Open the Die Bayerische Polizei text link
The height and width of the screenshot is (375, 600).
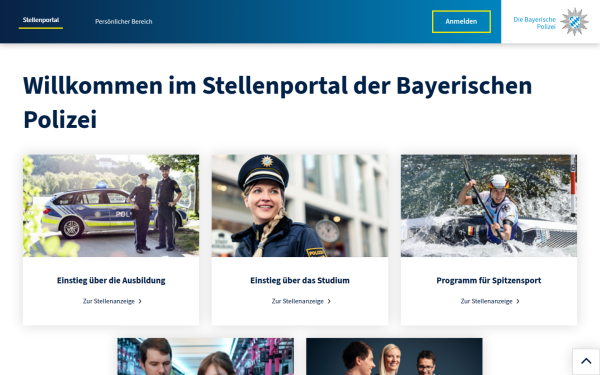(x=535, y=23)
